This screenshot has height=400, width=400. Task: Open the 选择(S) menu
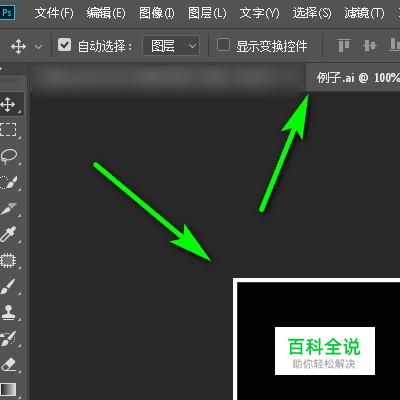[x=312, y=13]
